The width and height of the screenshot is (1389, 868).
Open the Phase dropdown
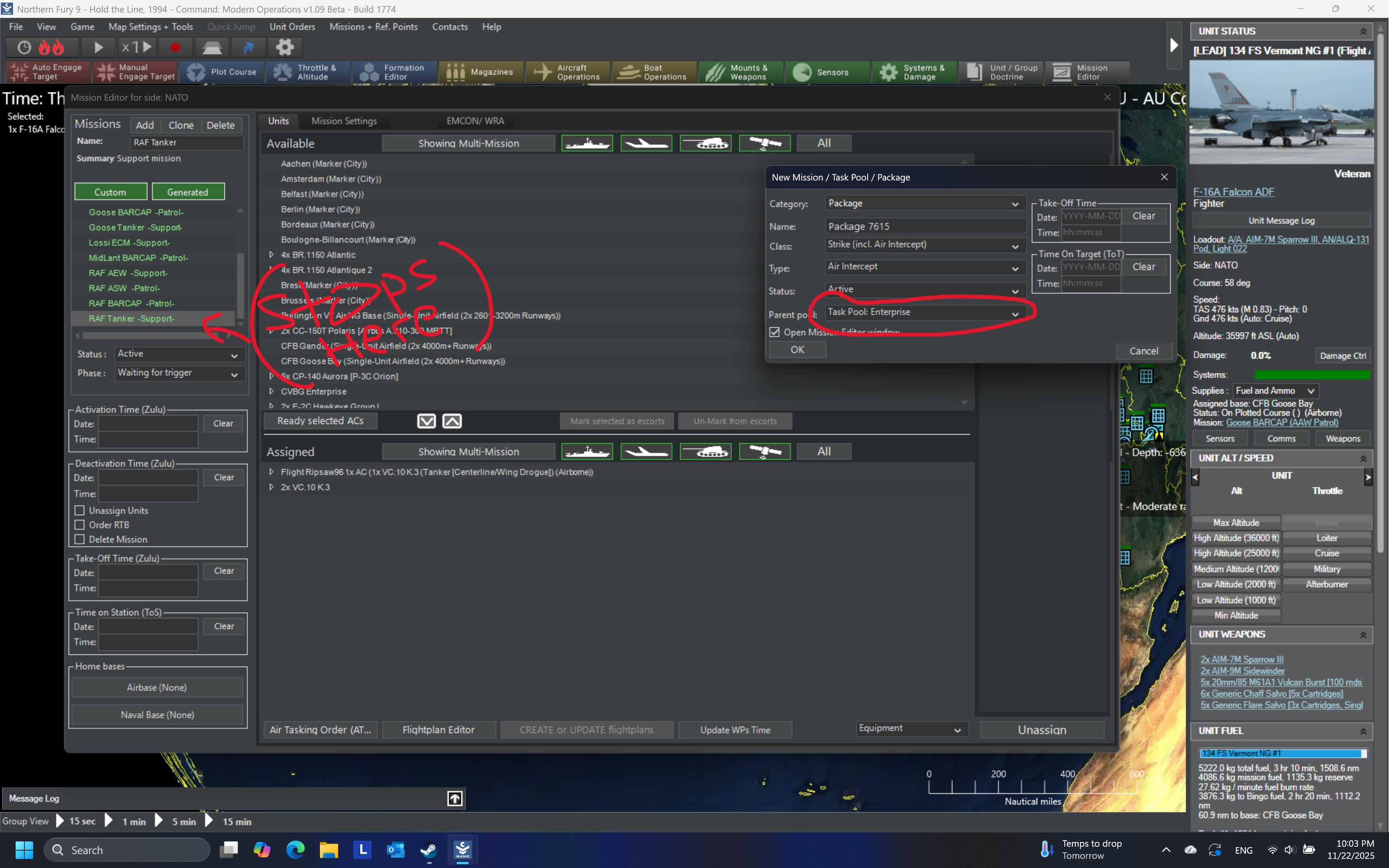179,373
